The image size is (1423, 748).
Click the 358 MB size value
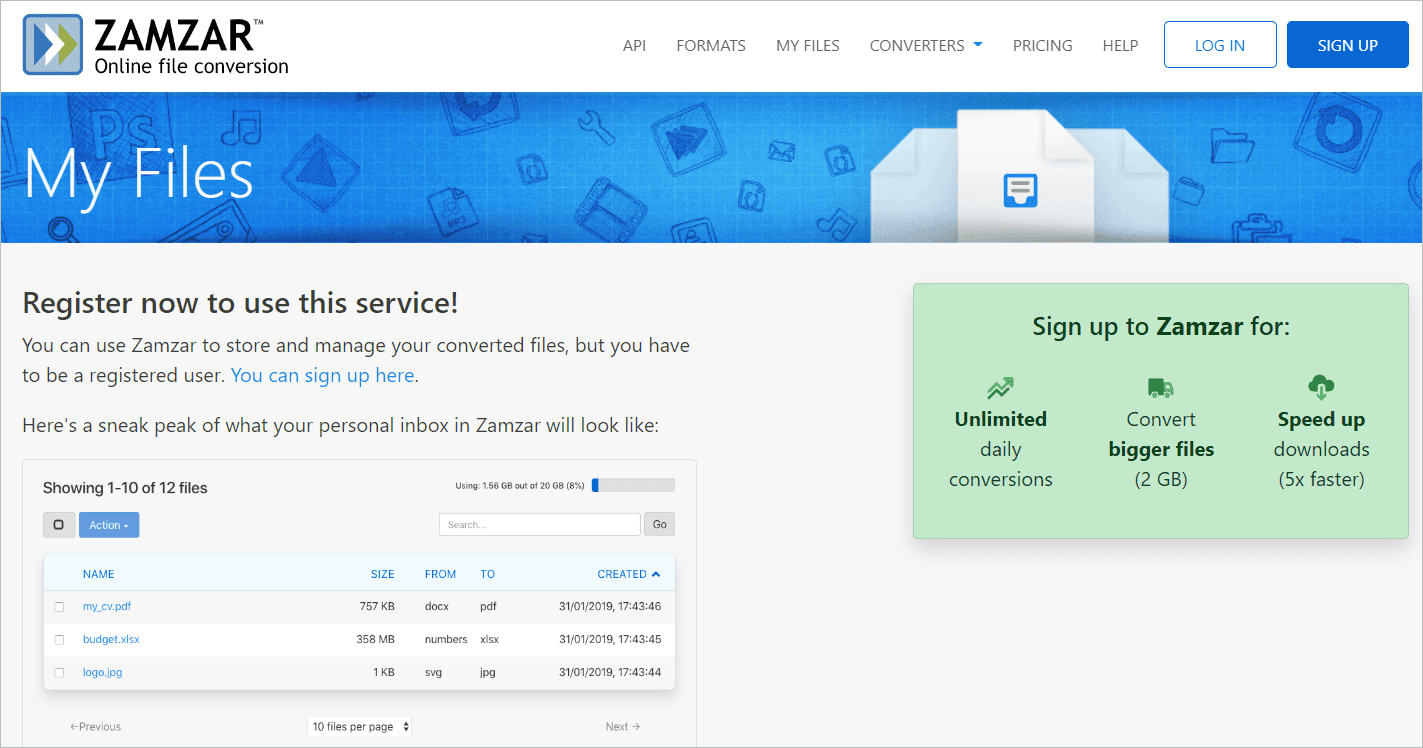click(x=376, y=639)
